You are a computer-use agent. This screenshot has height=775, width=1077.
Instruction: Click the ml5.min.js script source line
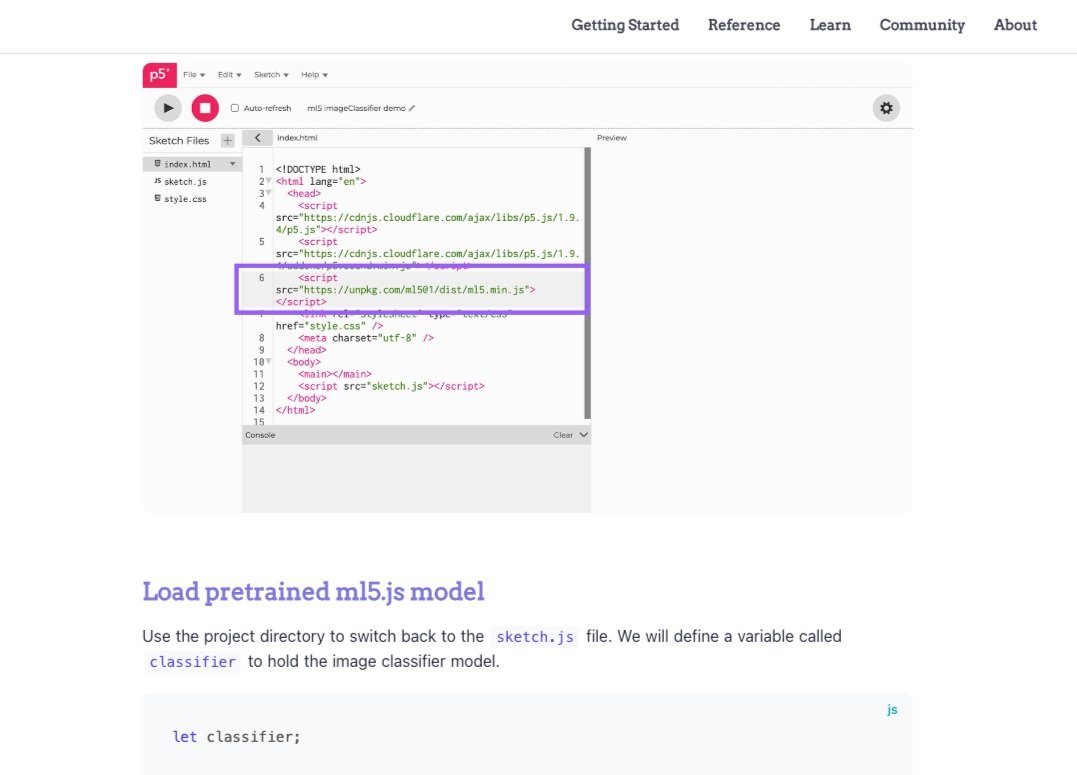(x=405, y=290)
